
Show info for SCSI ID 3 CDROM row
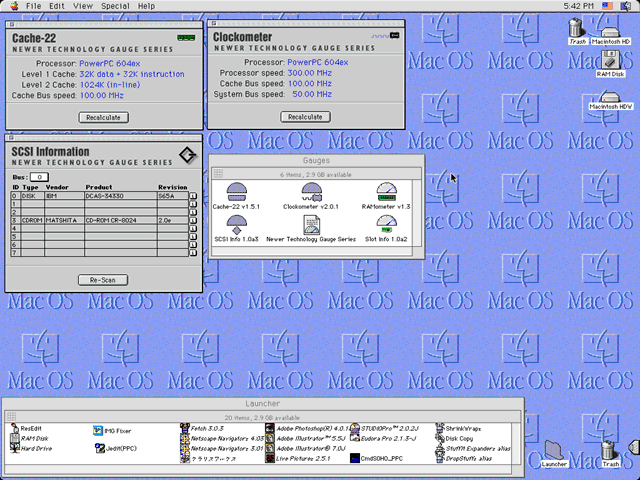point(193,220)
